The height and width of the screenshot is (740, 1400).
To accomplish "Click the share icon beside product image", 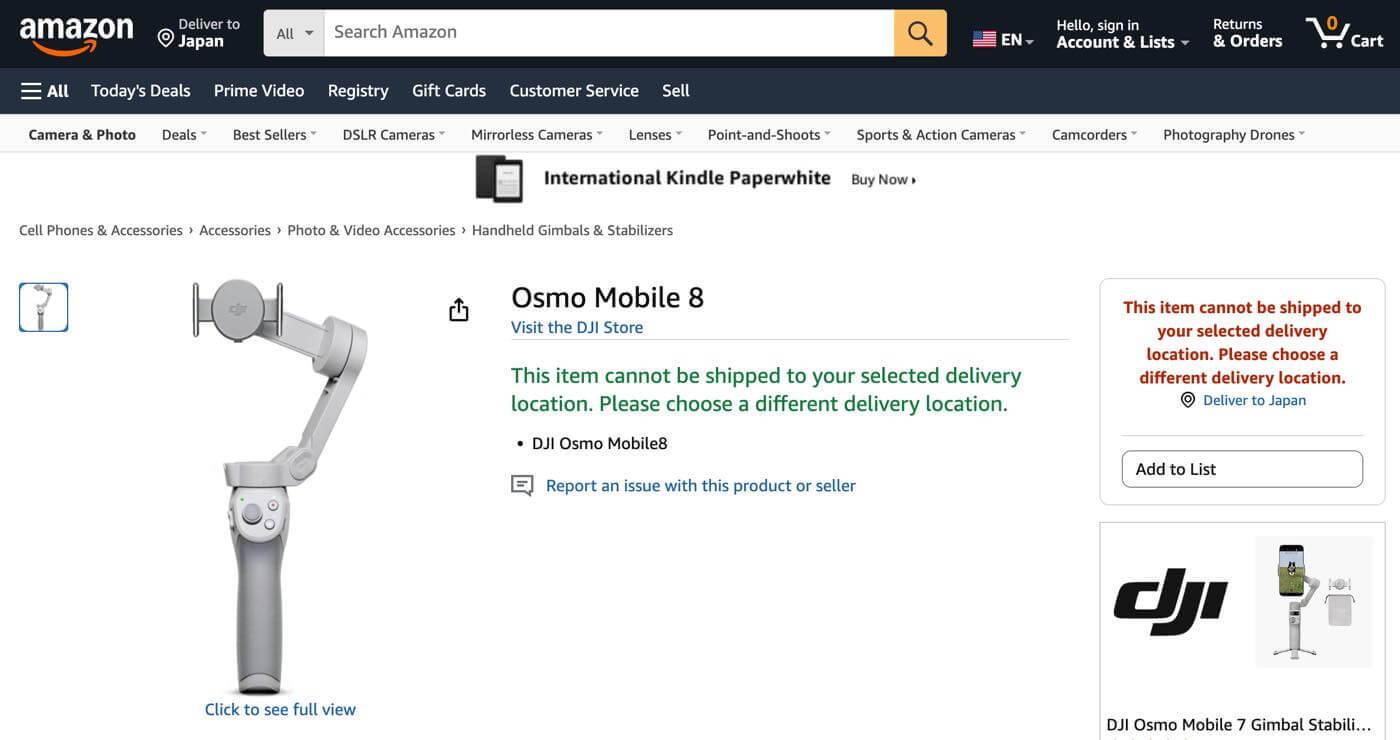I will pos(458,310).
